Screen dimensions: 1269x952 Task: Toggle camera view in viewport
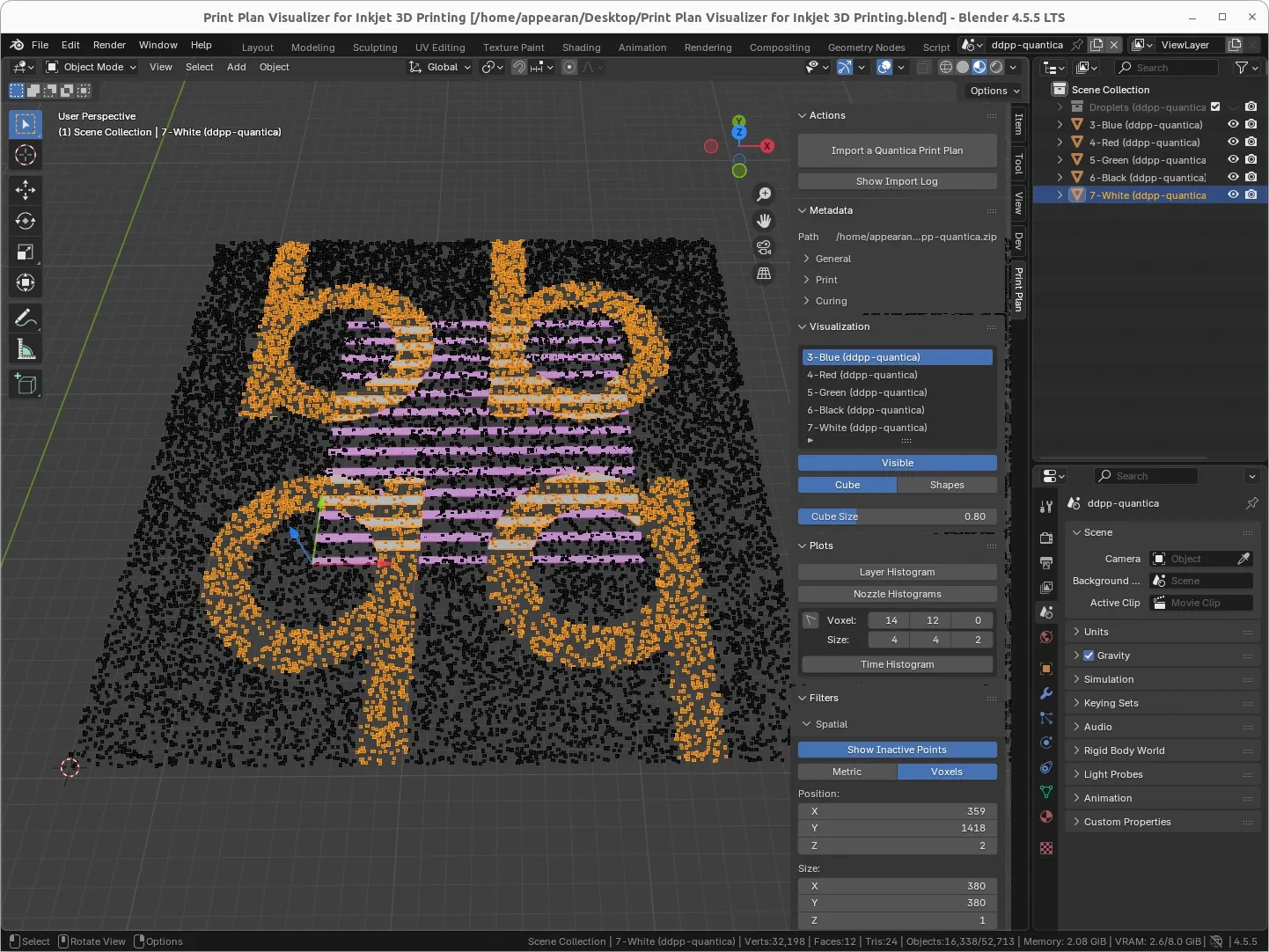pos(764,247)
